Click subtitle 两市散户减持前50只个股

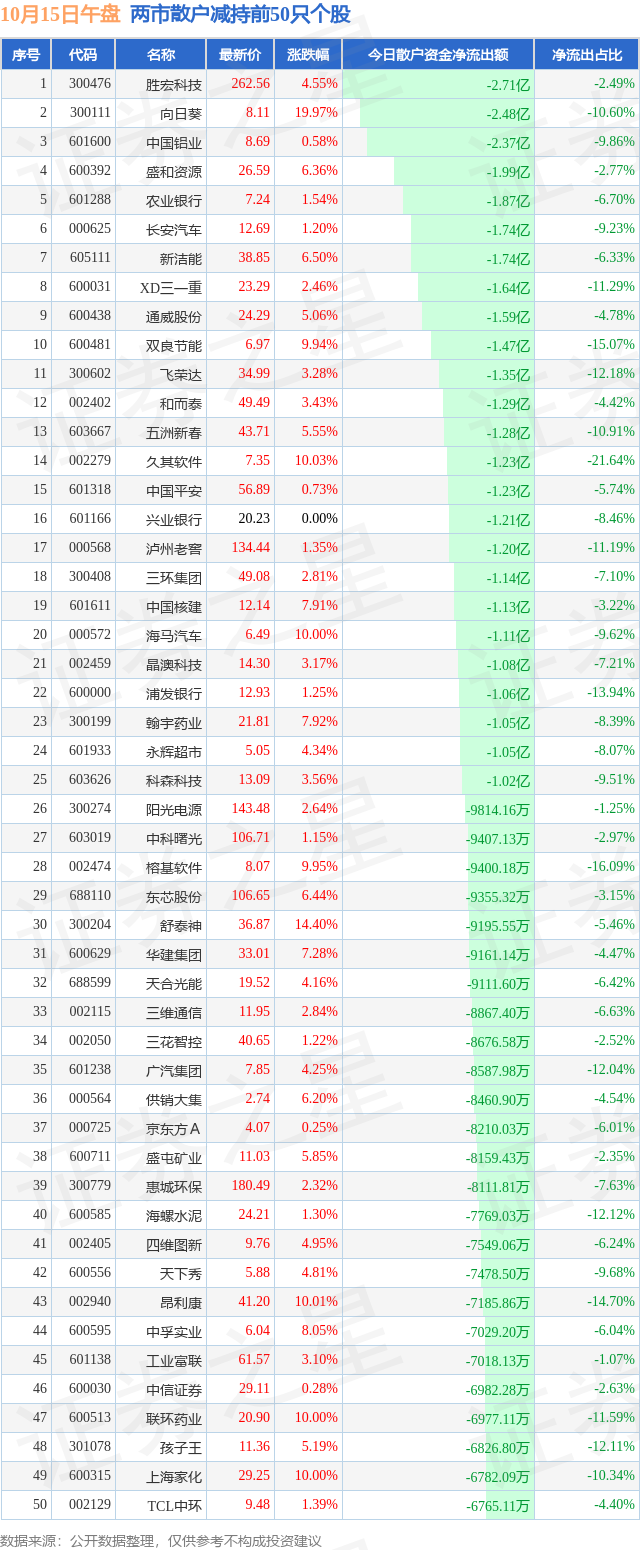coord(241,15)
